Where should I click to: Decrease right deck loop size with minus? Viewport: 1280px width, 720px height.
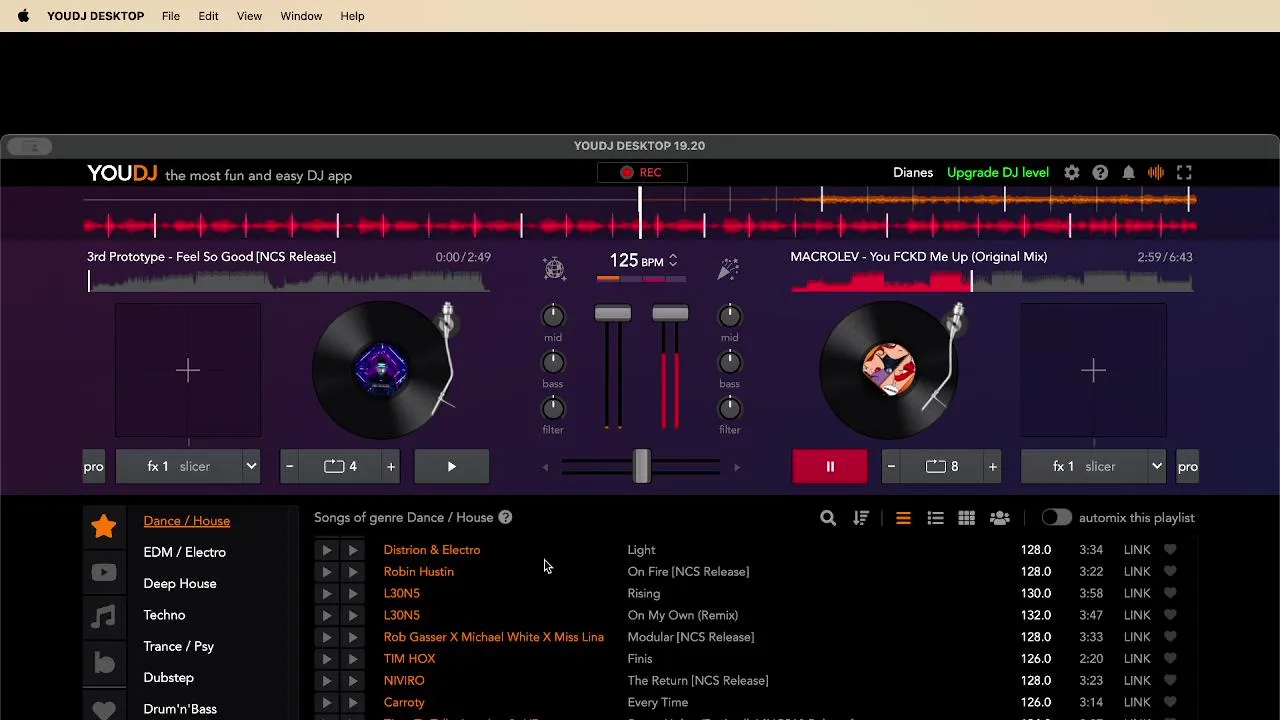[892, 467]
